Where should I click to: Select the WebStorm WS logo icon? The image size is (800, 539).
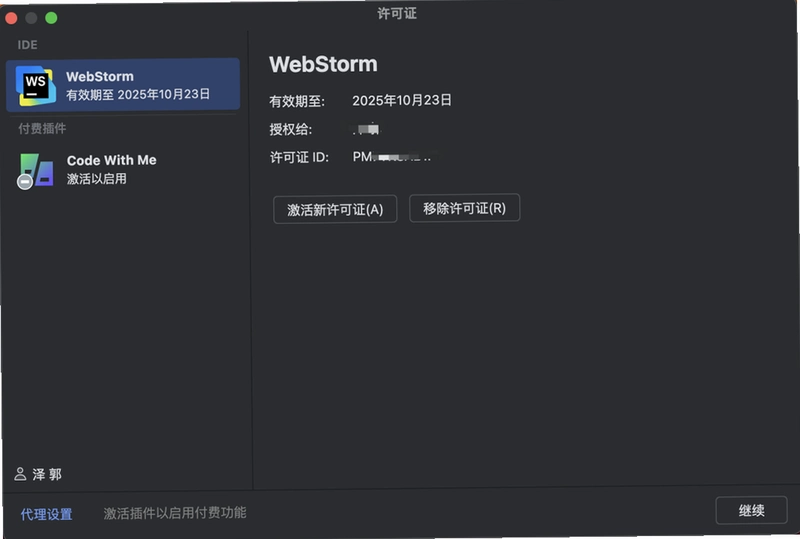pyautogui.click(x=35, y=86)
